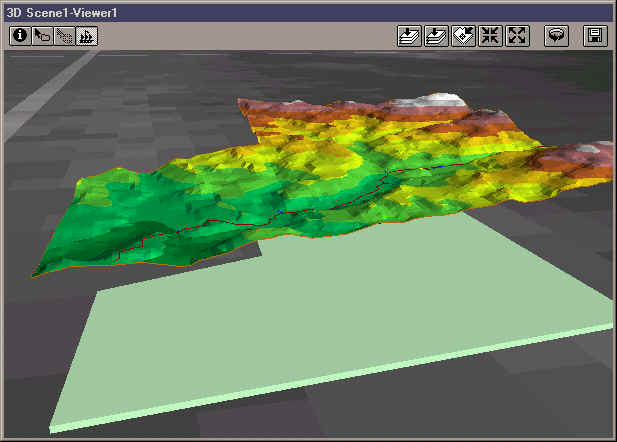Select the Identify info tool
The height and width of the screenshot is (442, 617).
click(20, 36)
